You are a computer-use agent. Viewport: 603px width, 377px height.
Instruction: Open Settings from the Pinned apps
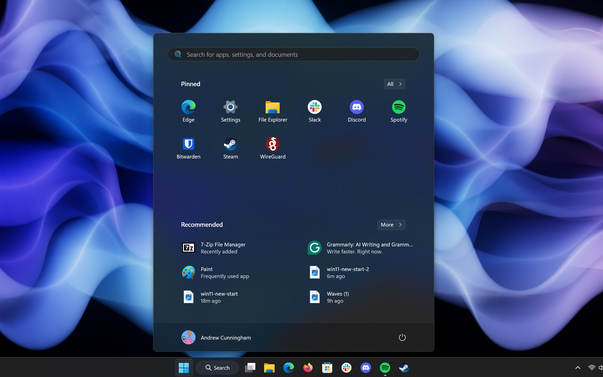(230, 111)
